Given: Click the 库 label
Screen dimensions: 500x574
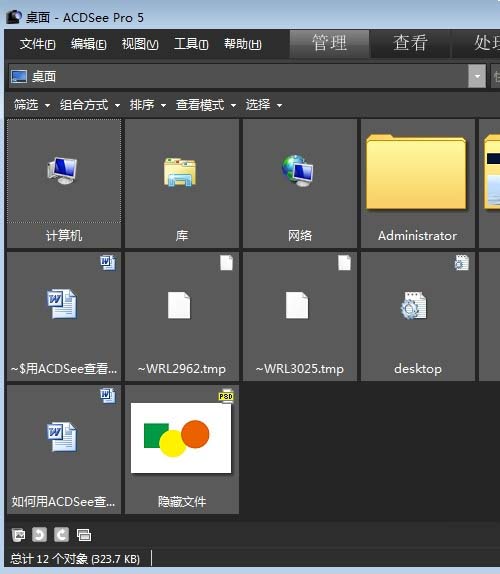Looking at the screenshot, I should pos(182,235).
